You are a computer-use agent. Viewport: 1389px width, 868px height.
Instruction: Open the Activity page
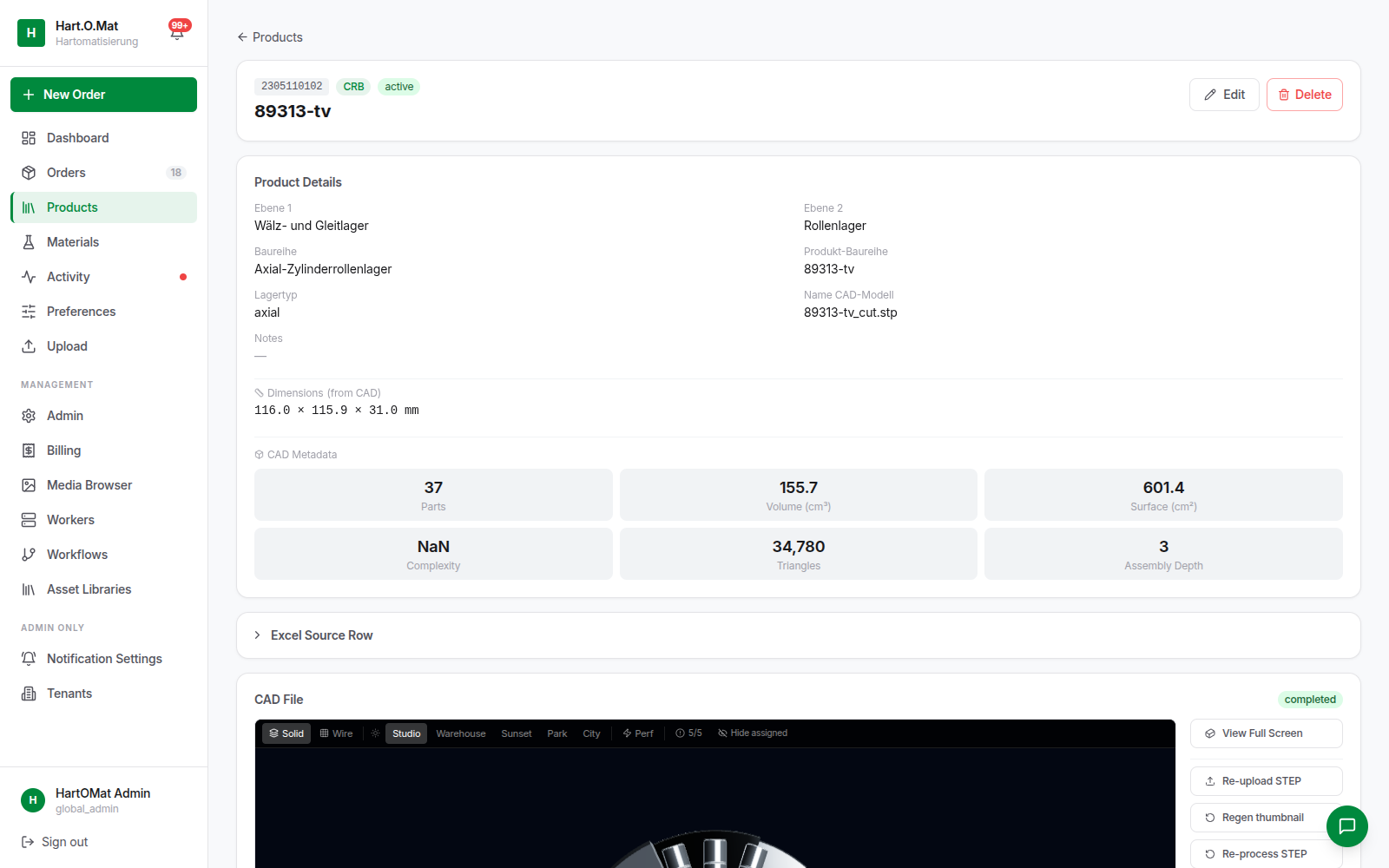(x=103, y=277)
